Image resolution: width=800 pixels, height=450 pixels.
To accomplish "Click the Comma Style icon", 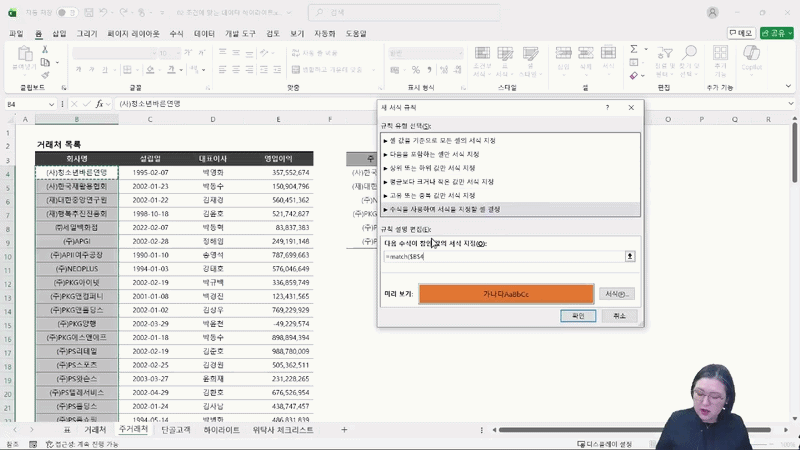I will coord(429,70).
